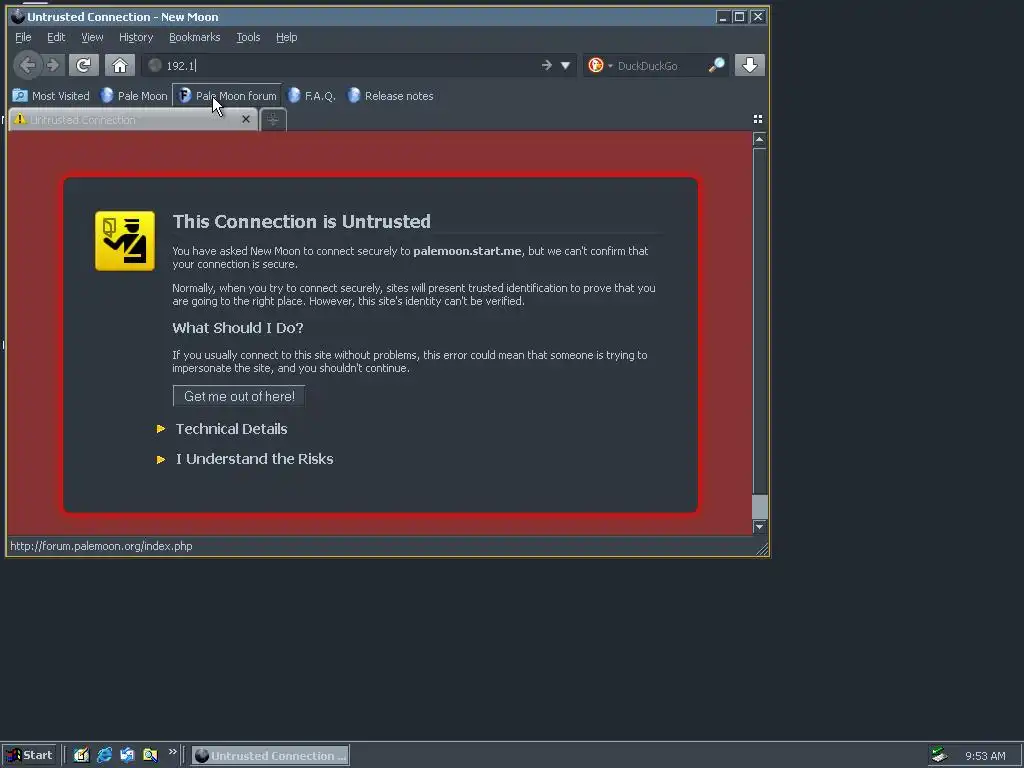Launch Internet Explorer from quick launch
This screenshot has width=1024, height=768.
[x=104, y=755]
